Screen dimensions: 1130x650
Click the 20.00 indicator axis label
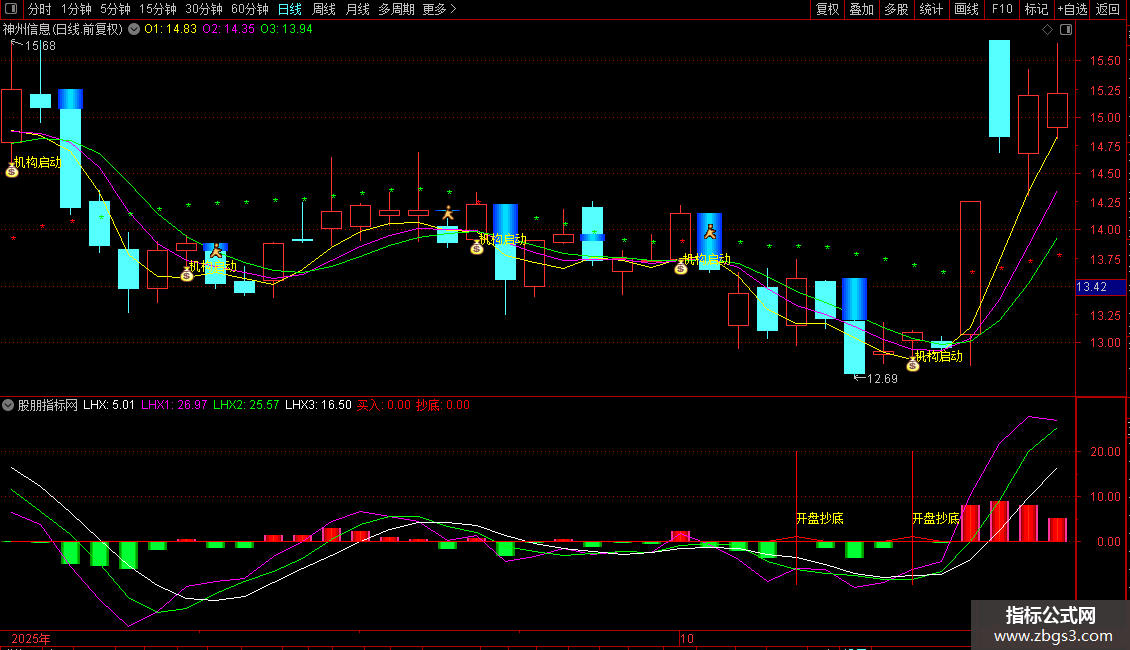[1105, 452]
